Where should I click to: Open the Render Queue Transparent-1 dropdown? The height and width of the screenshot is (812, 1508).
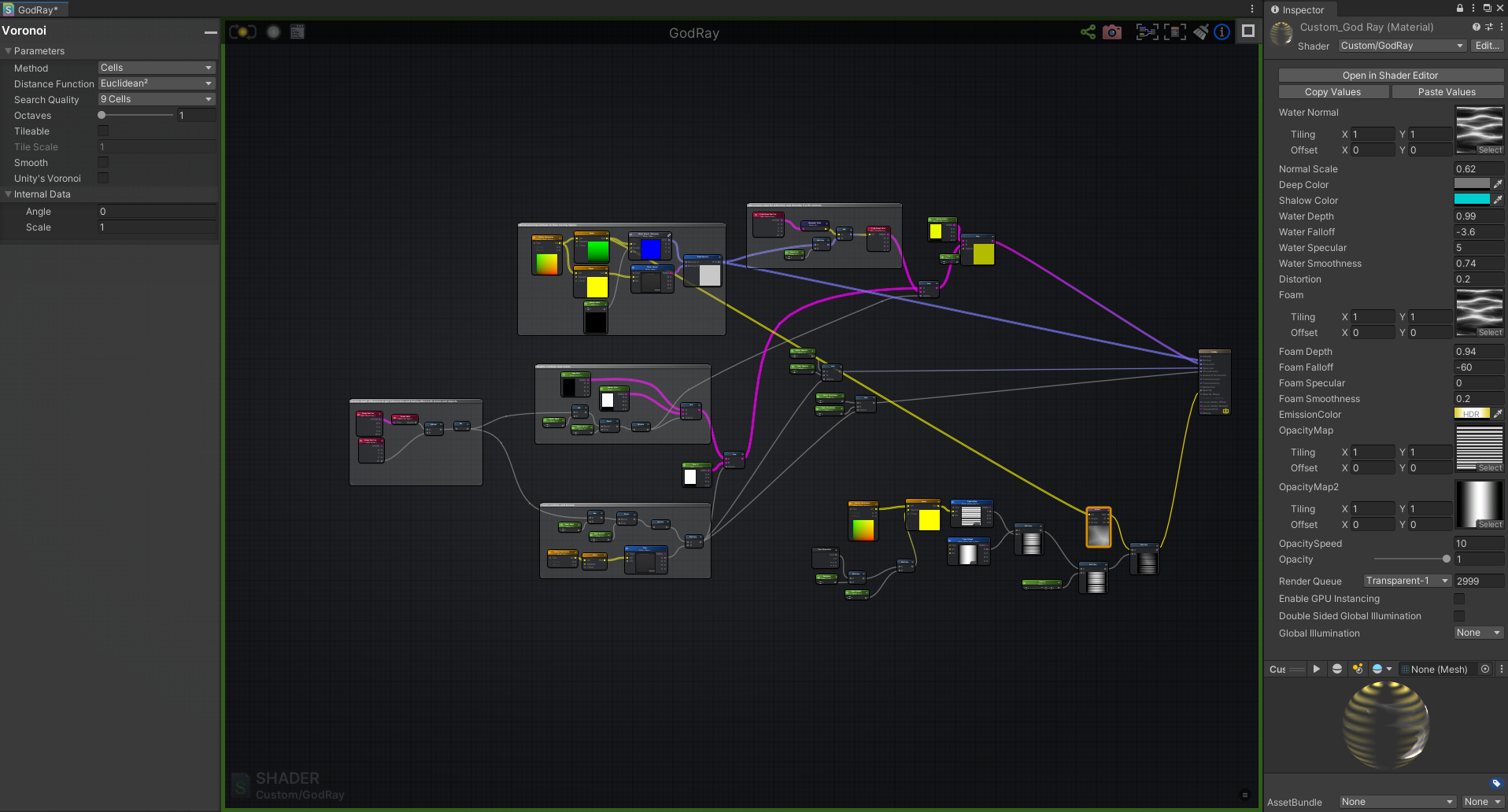1407,581
